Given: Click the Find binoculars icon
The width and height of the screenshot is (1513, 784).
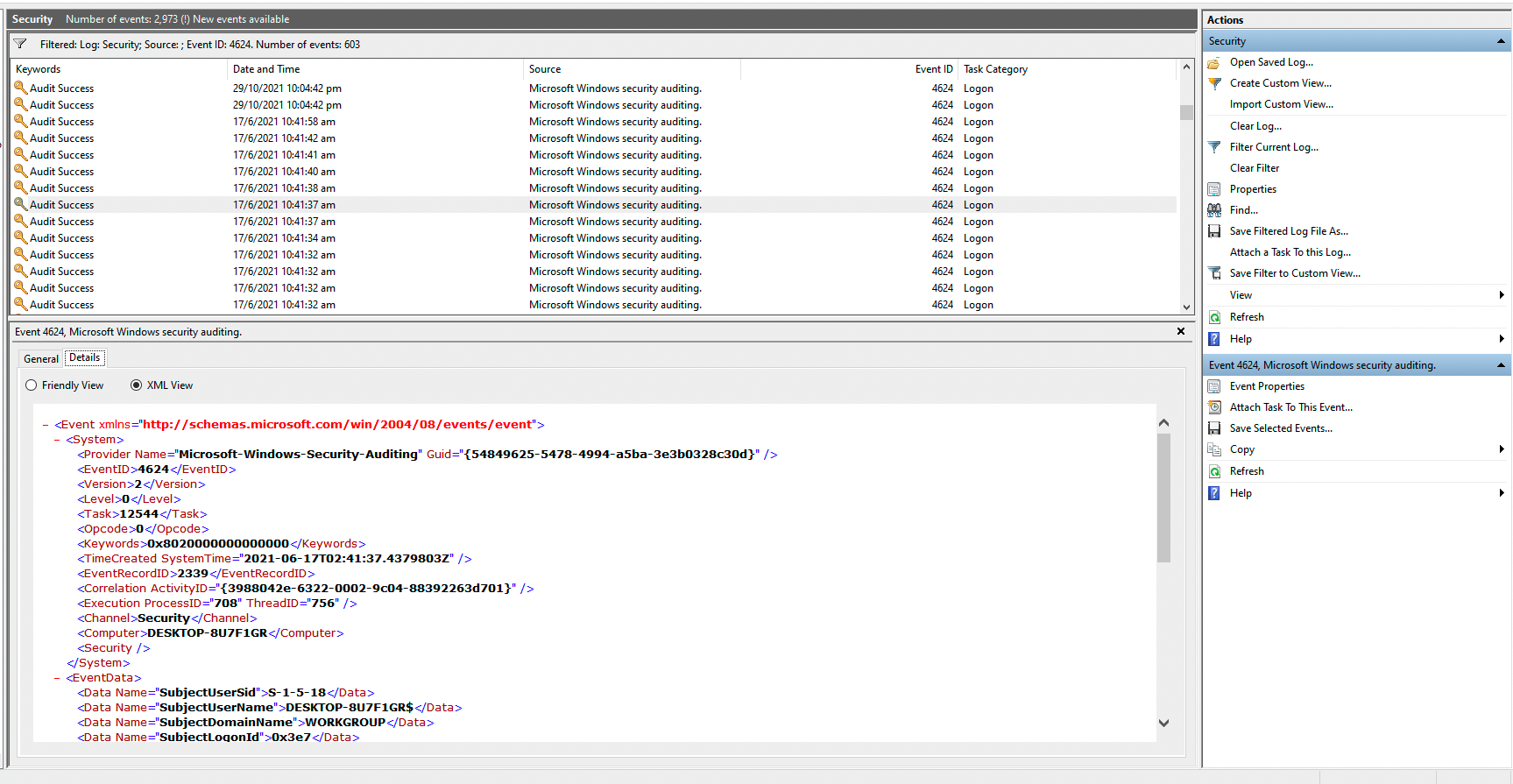Looking at the screenshot, I should (1214, 210).
